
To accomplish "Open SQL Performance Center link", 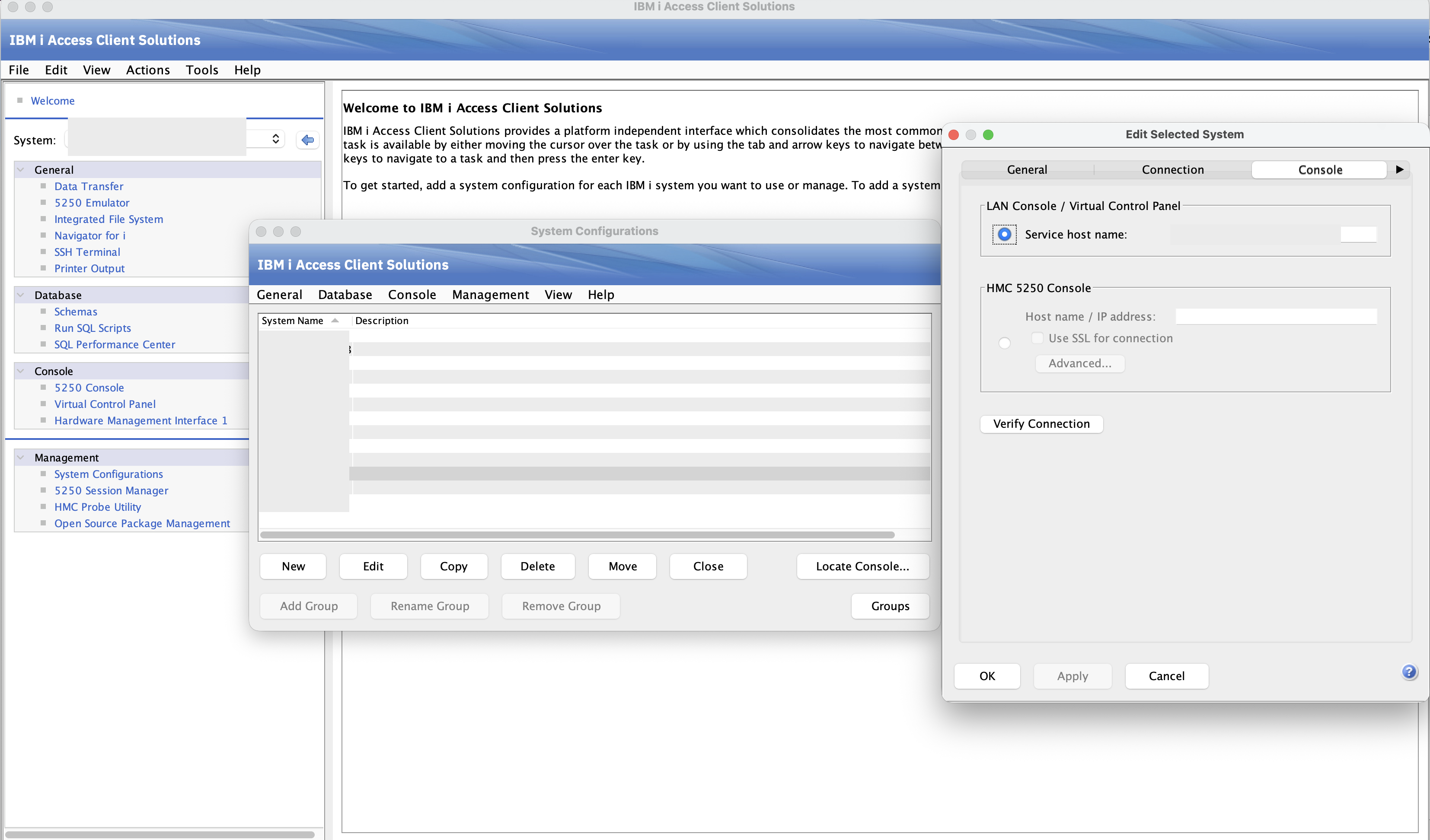I will coord(115,344).
